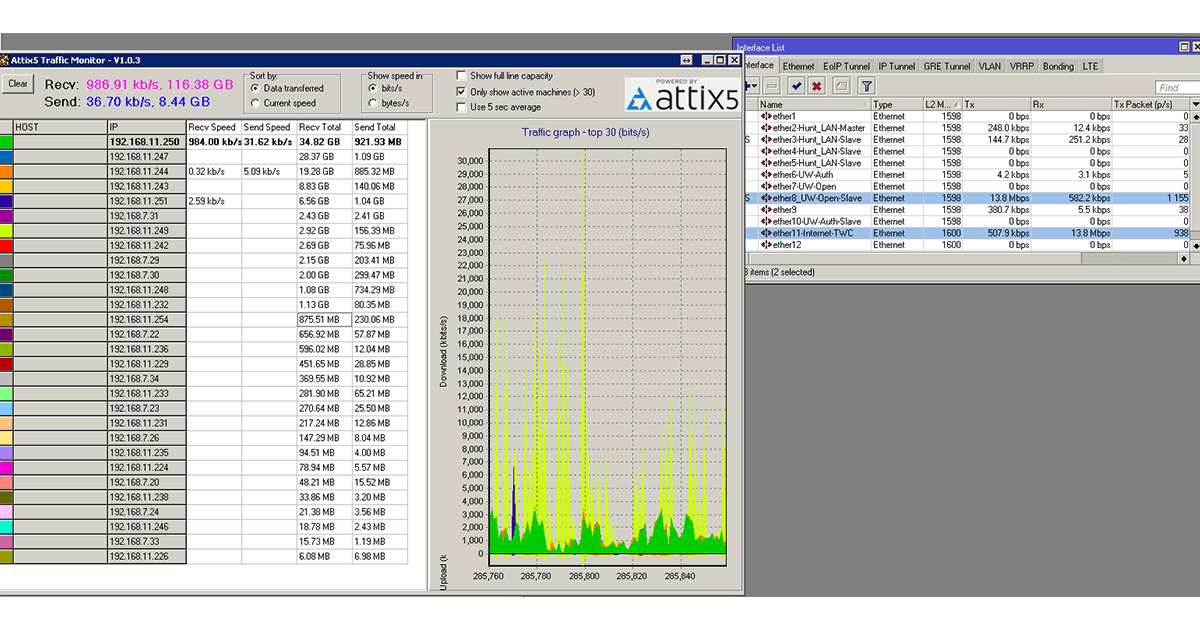This screenshot has height=630, width=1200.
Task: Click the Clear button in Traffic Monitor
Action: 18,84
